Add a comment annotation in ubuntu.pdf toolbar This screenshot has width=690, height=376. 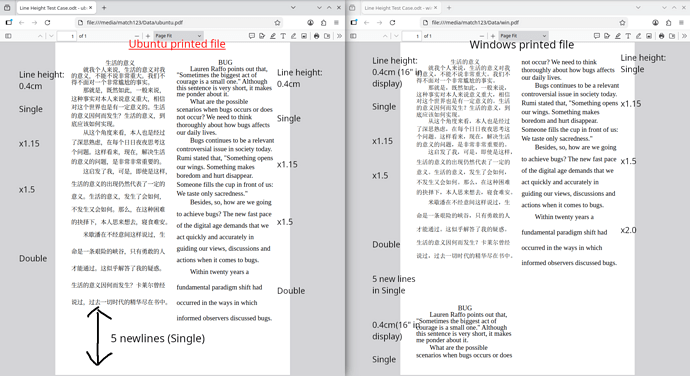point(252,36)
